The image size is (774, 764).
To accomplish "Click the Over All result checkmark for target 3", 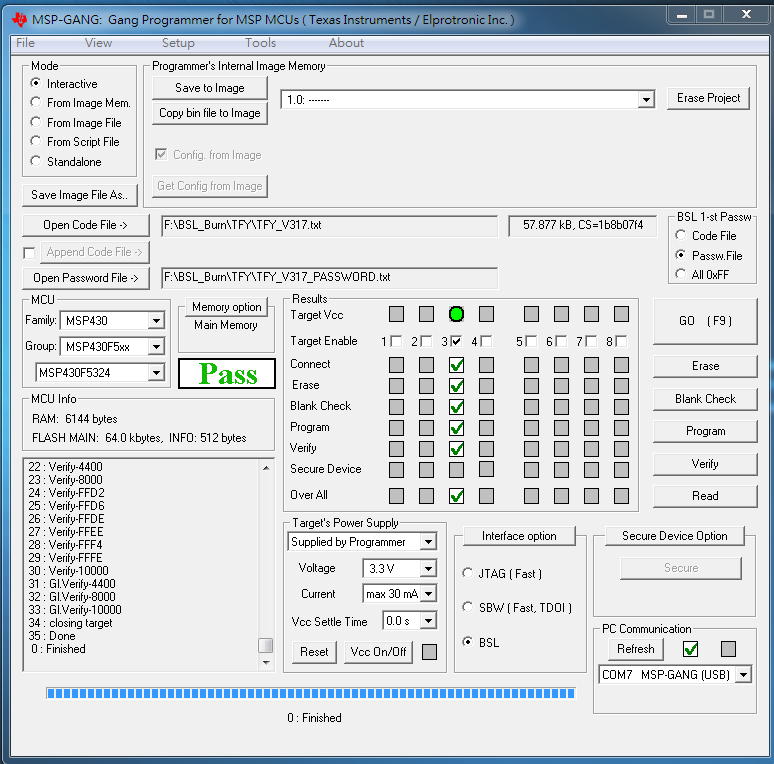I will click(x=456, y=496).
